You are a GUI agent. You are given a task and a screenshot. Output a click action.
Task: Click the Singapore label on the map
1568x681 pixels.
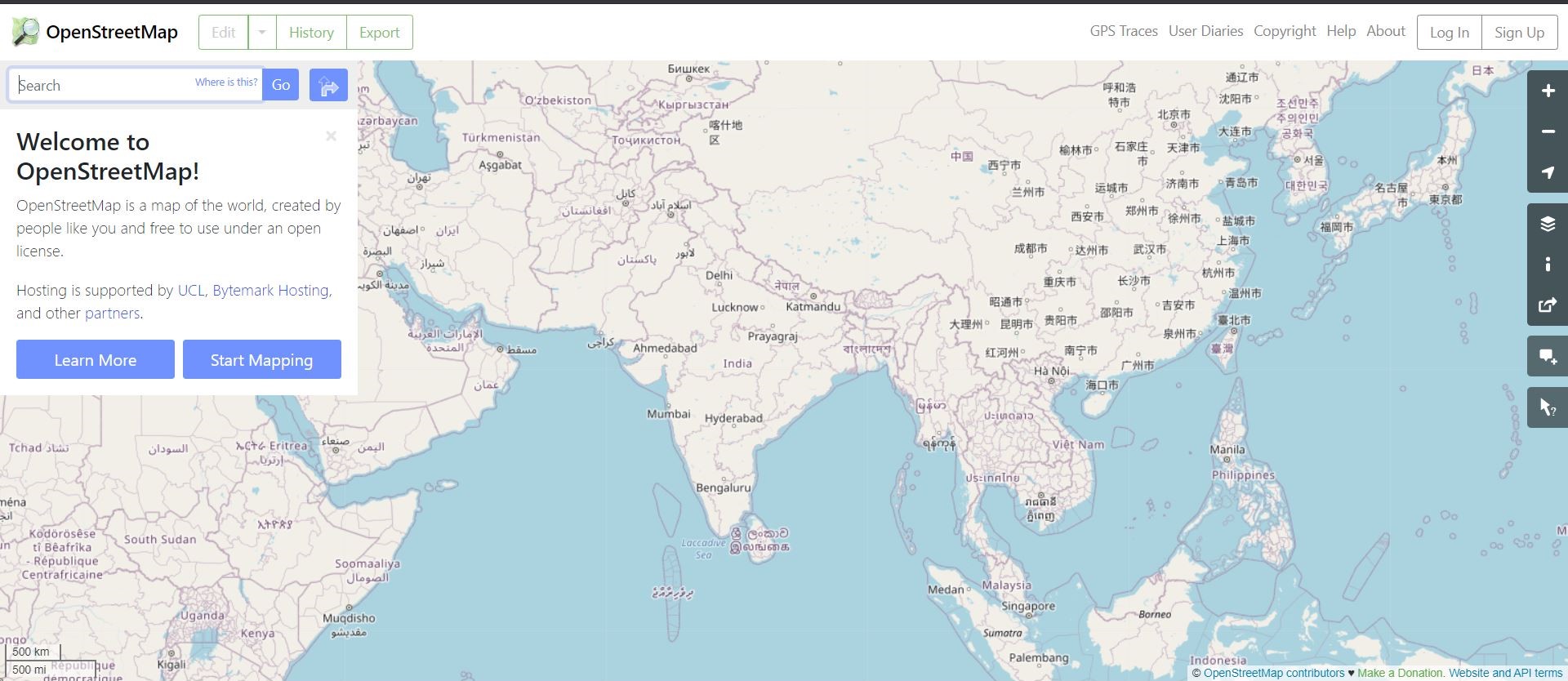(1028, 607)
